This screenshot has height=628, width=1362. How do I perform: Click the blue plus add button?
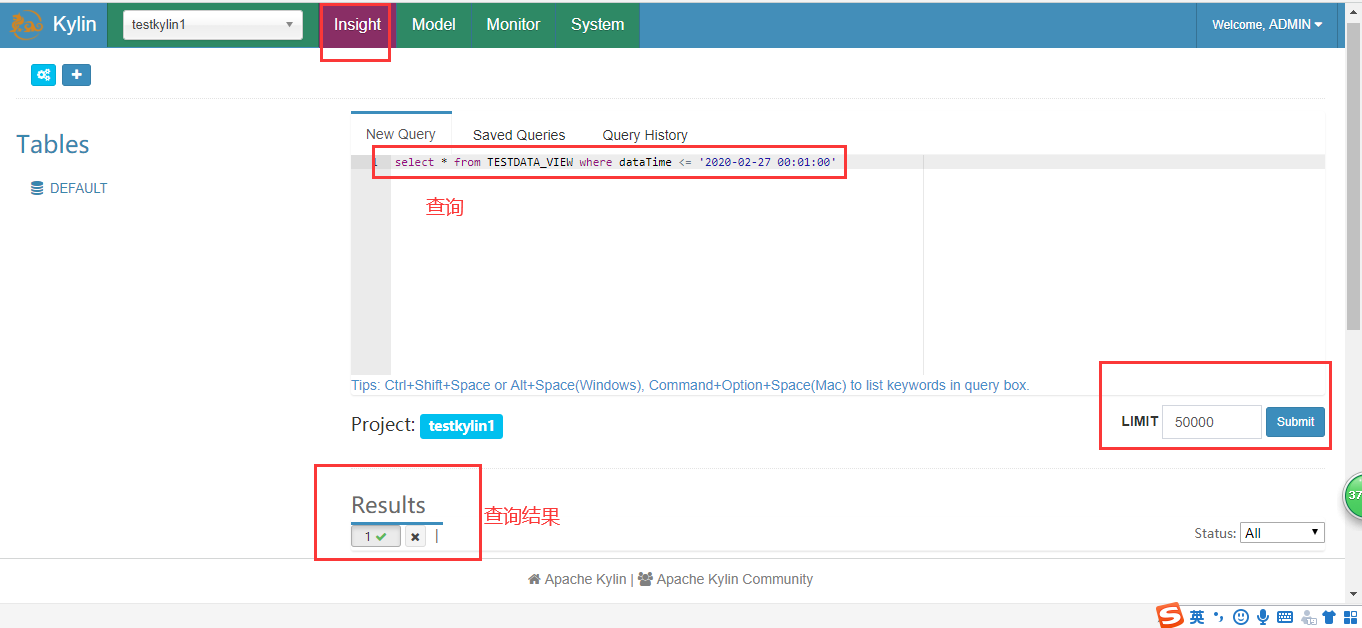point(76,75)
